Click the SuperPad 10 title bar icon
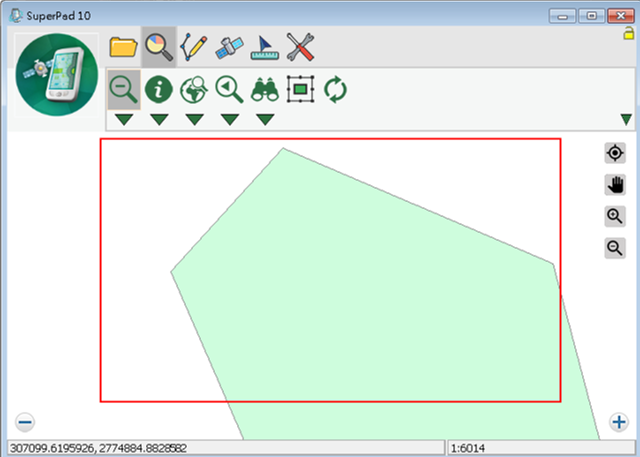Screen dimensions: 640x457 (x=16, y=16)
